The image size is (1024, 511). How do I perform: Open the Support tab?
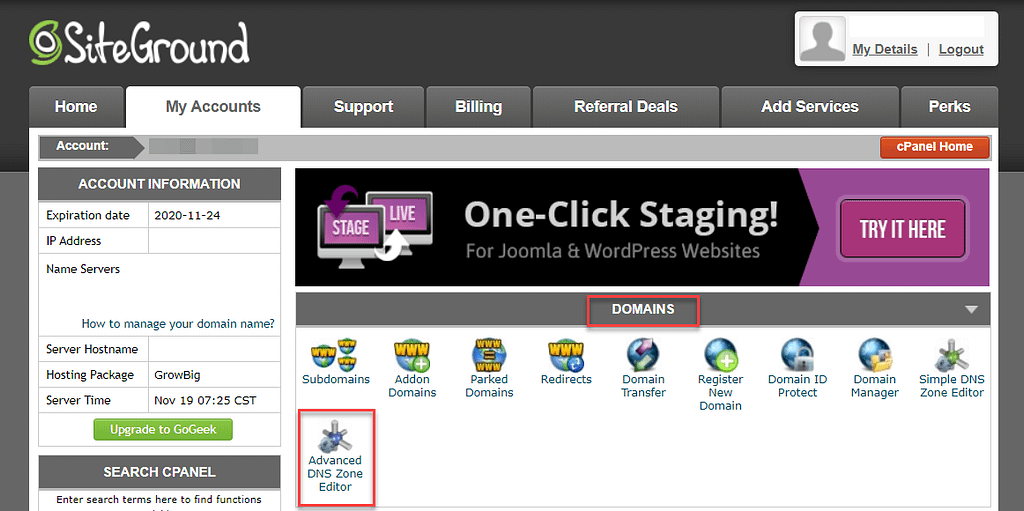[x=363, y=107]
